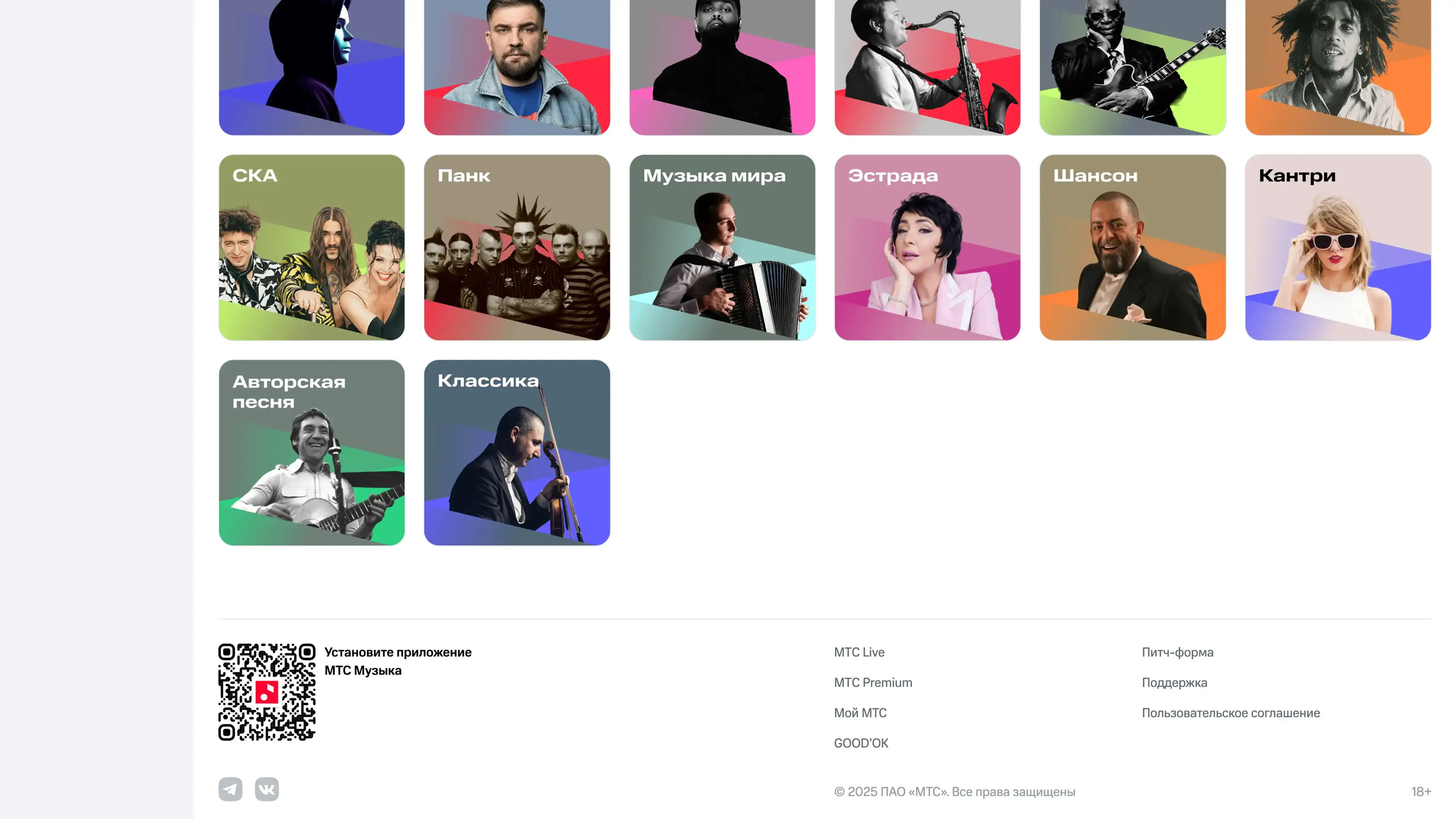The width and height of the screenshot is (1456, 819).
Task: Select the Авторская песня genre tile
Action: (x=311, y=453)
